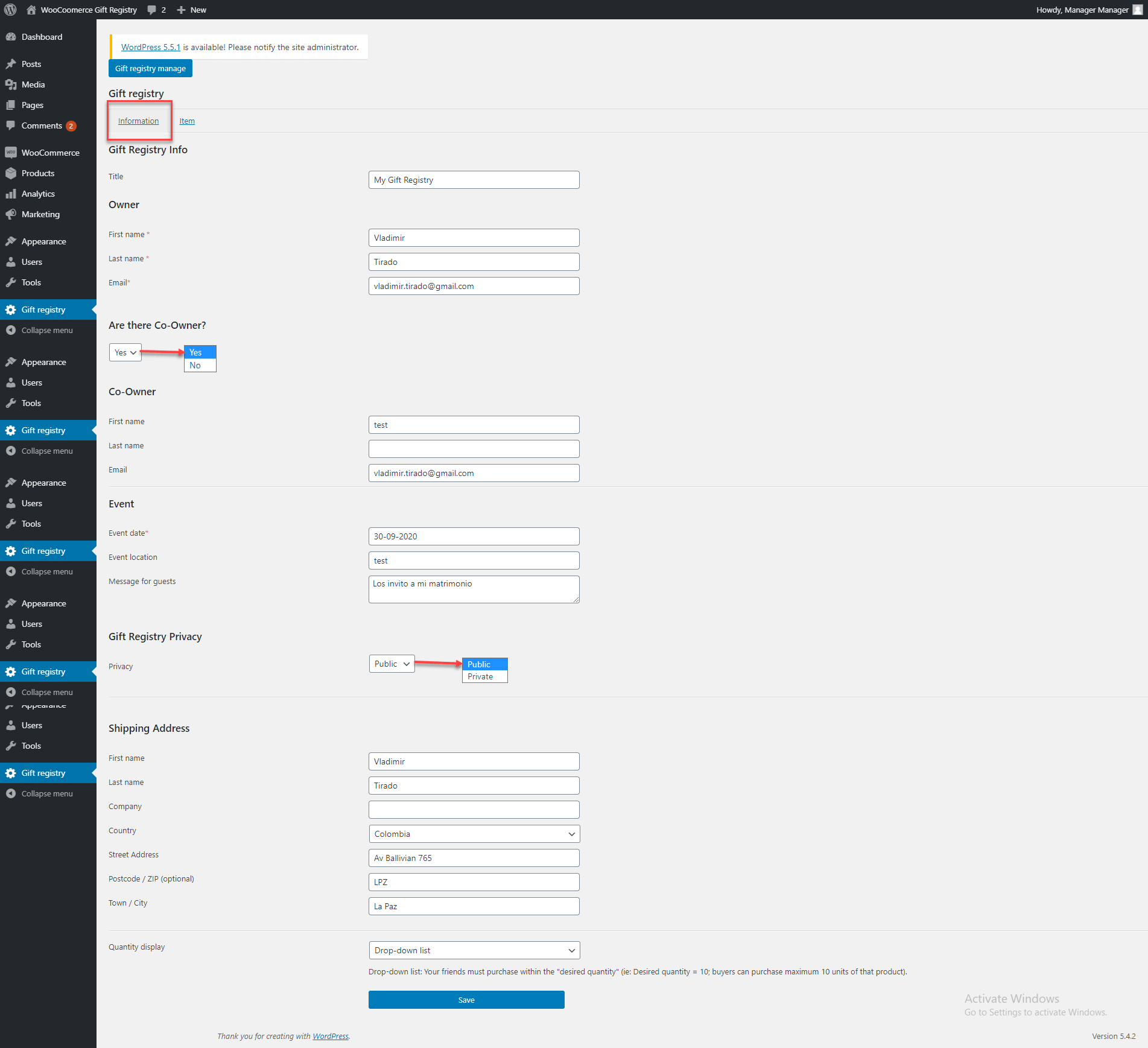Switch to the Item tab
This screenshot has width=1148, height=1048.
pyautogui.click(x=187, y=121)
